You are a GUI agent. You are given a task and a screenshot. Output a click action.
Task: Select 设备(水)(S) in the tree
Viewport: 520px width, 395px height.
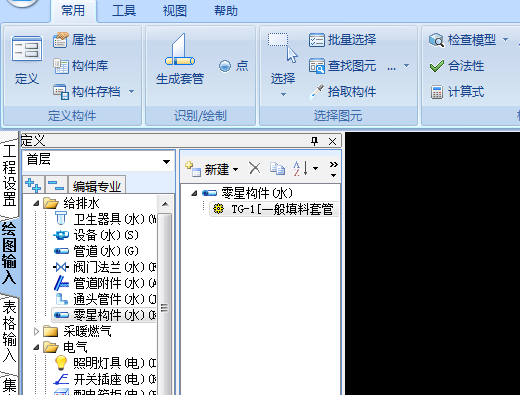point(96,235)
